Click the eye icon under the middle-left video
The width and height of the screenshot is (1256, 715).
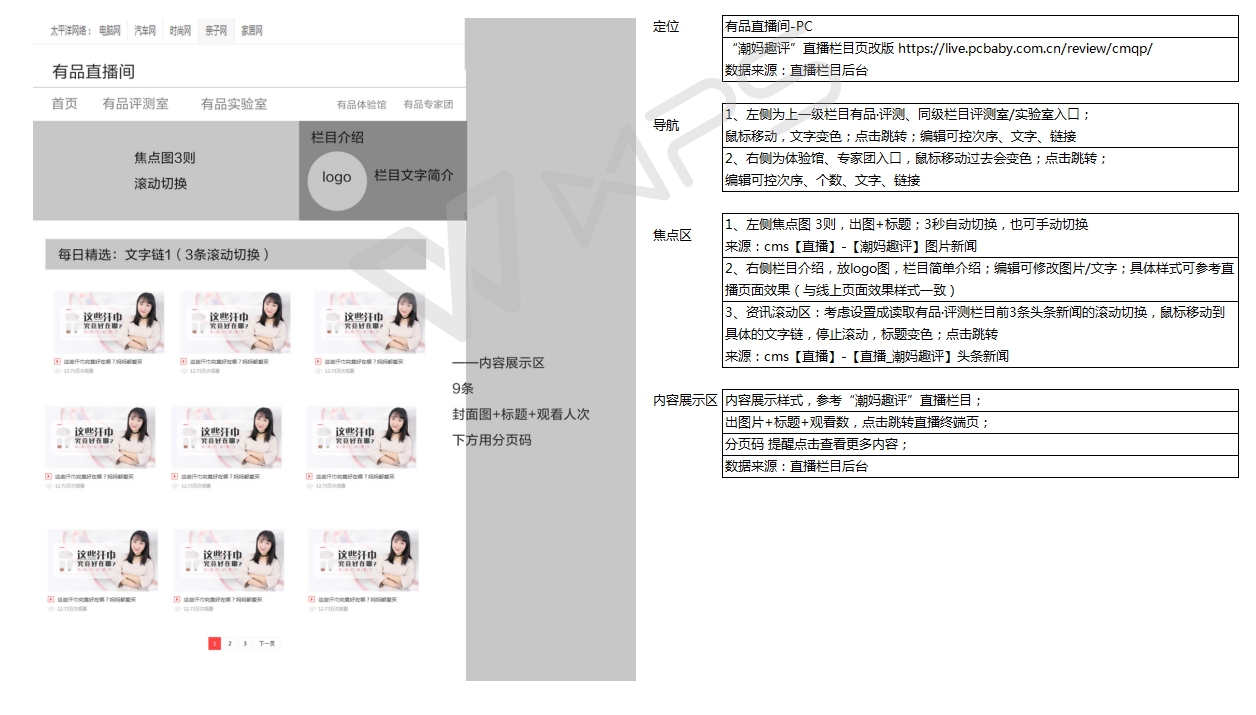(x=48, y=486)
